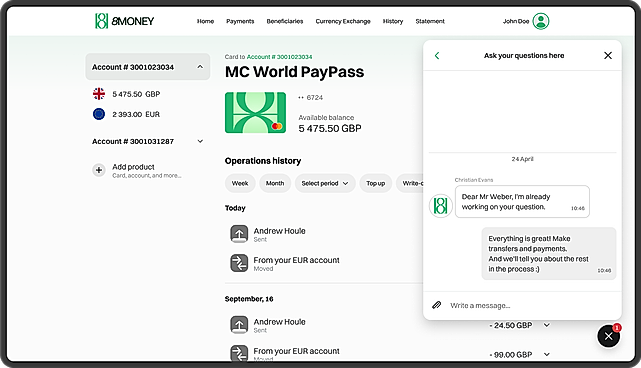Click the plus icon for Add product
The width and height of the screenshot is (641, 368).
pyautogui.click(x=99, y=170)
